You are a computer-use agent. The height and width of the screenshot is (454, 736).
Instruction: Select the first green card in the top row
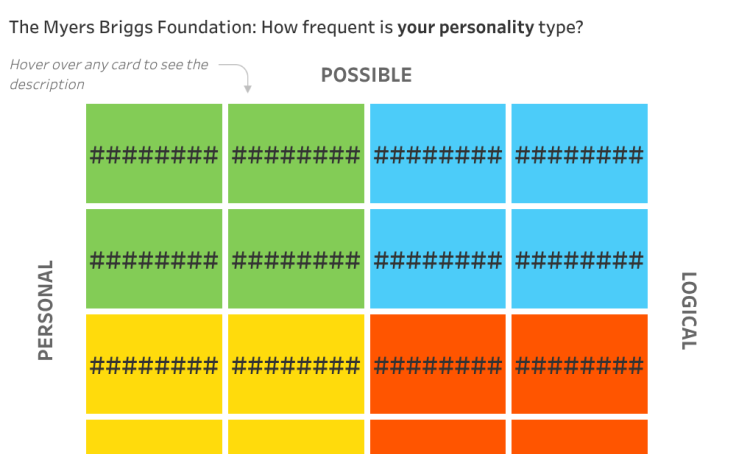click(x=154, y=154)
